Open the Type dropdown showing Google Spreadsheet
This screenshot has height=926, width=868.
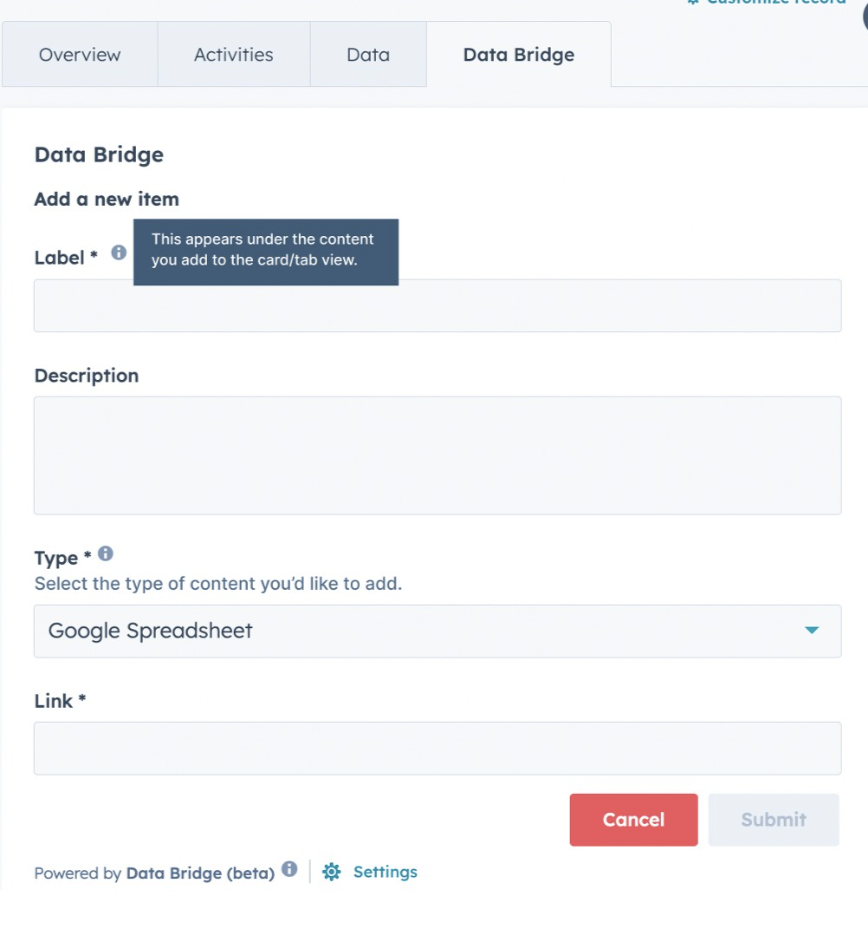(438, 631)
